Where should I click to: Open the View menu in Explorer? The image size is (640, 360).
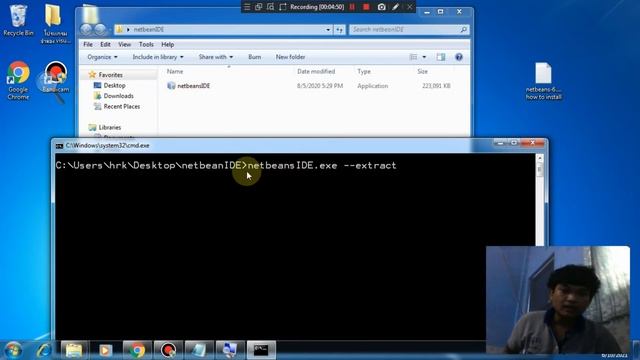pos(124,44)
